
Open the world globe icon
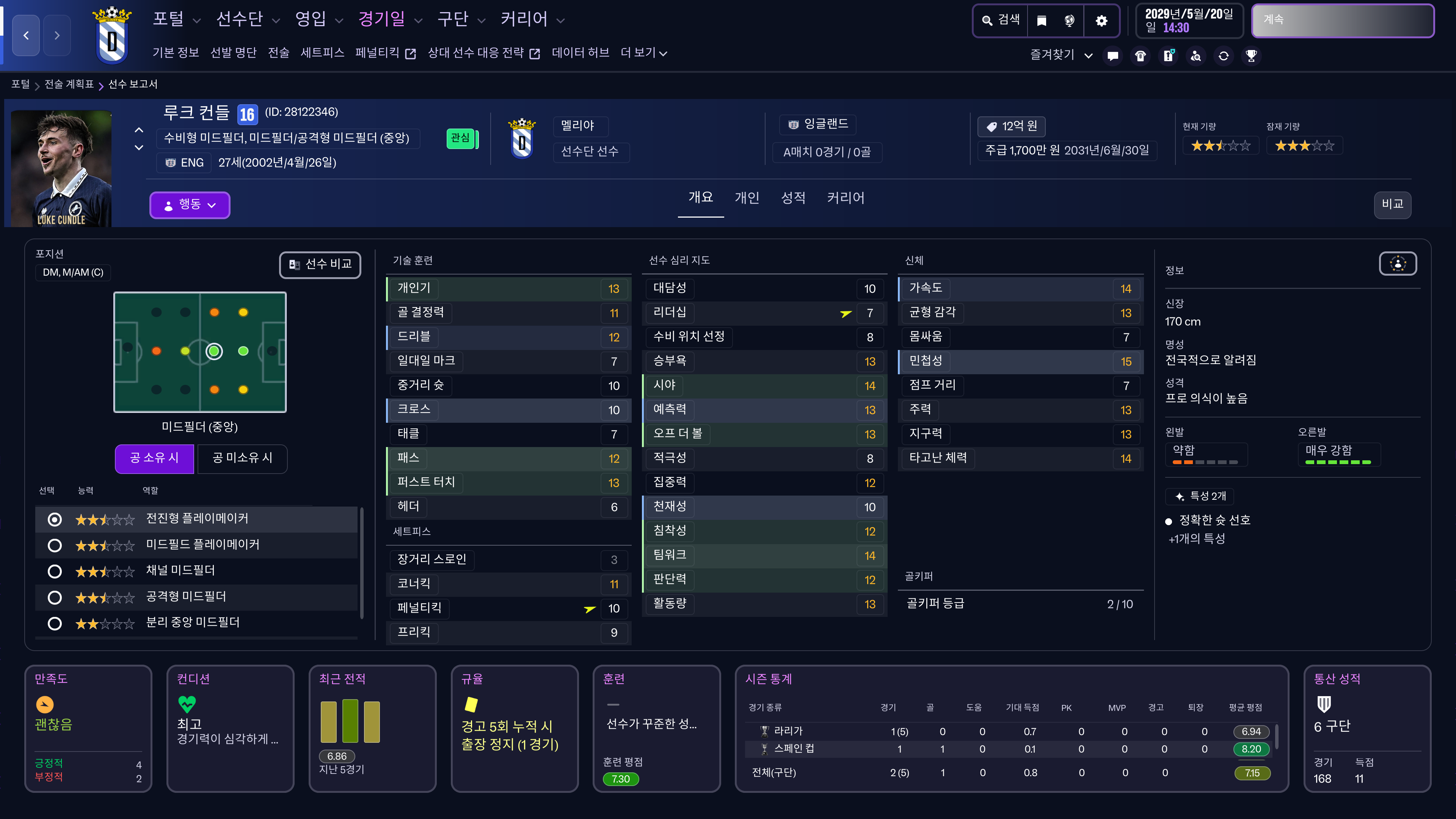click(x=1069, y=21)
